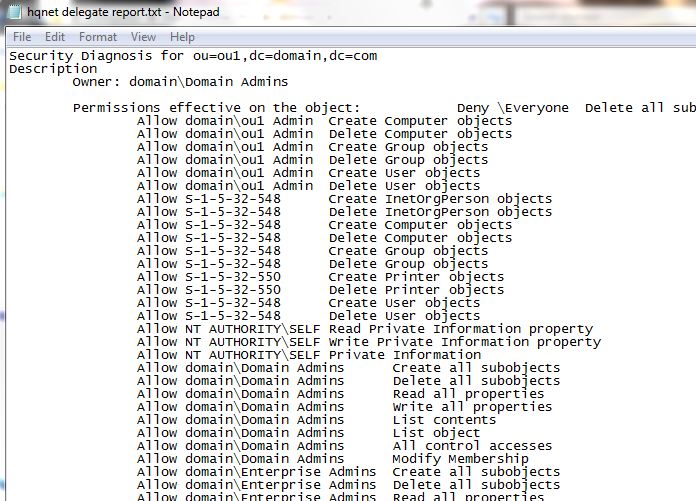Viewport: 696px width, 501px height.
Task: Click the S-1-5-32-548 'Create Computer objects' line
Action: (324, 225)
